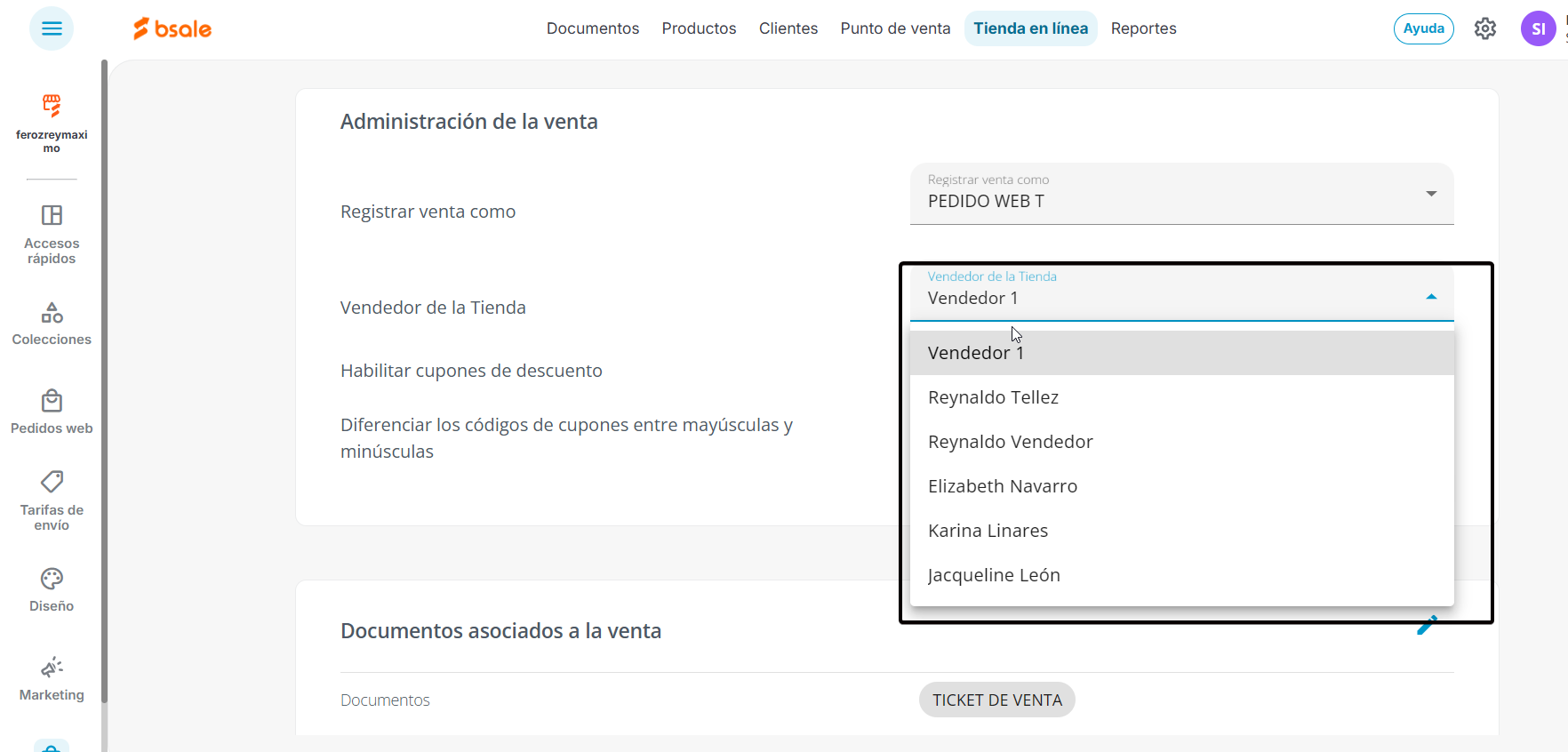Viewport: 1568px width, 752px height.
Task: Click the TICKET DE VENTA chip
Action: coord(996,700)
